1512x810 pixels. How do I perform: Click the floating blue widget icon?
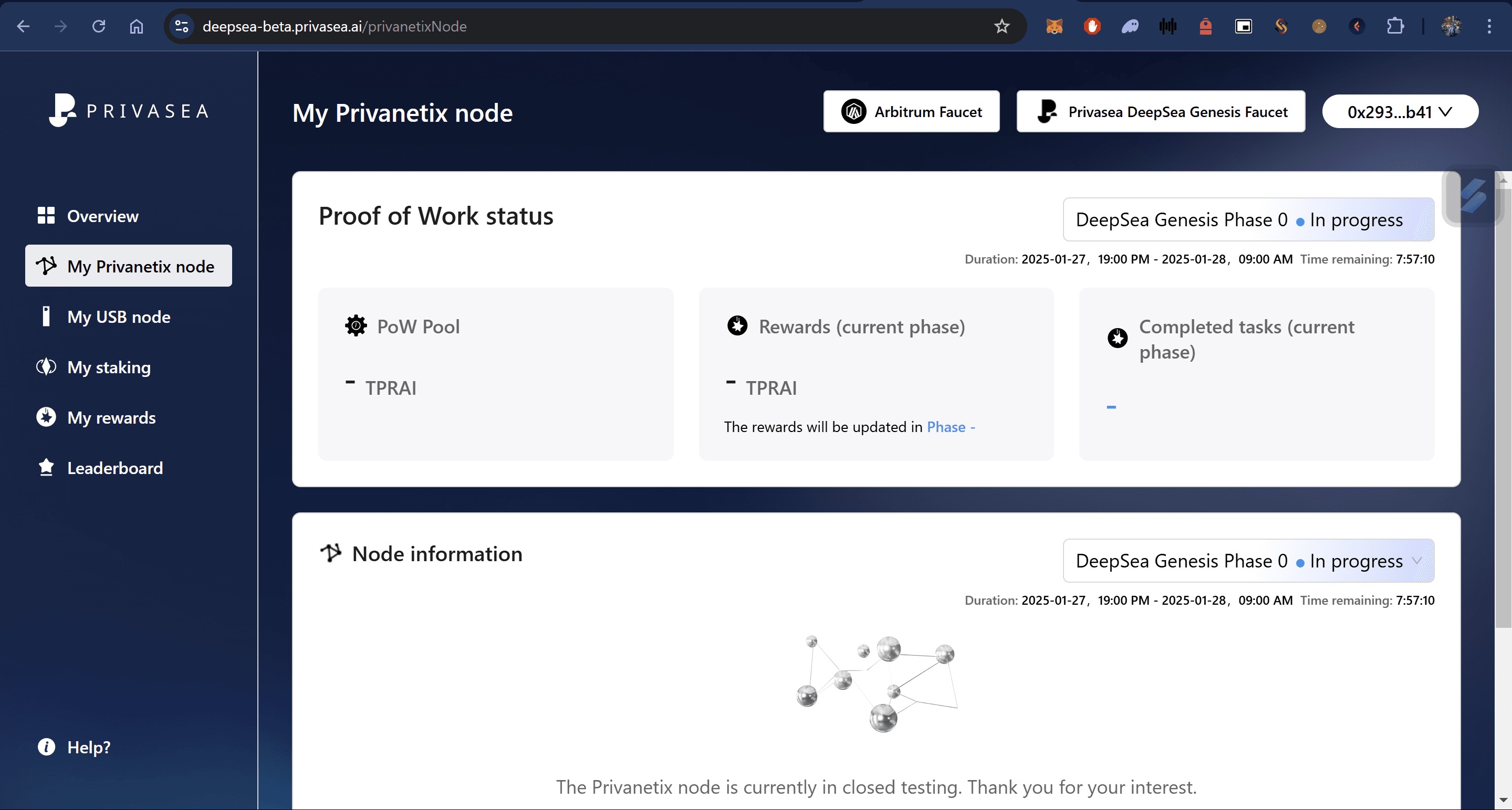(1473, 196)
